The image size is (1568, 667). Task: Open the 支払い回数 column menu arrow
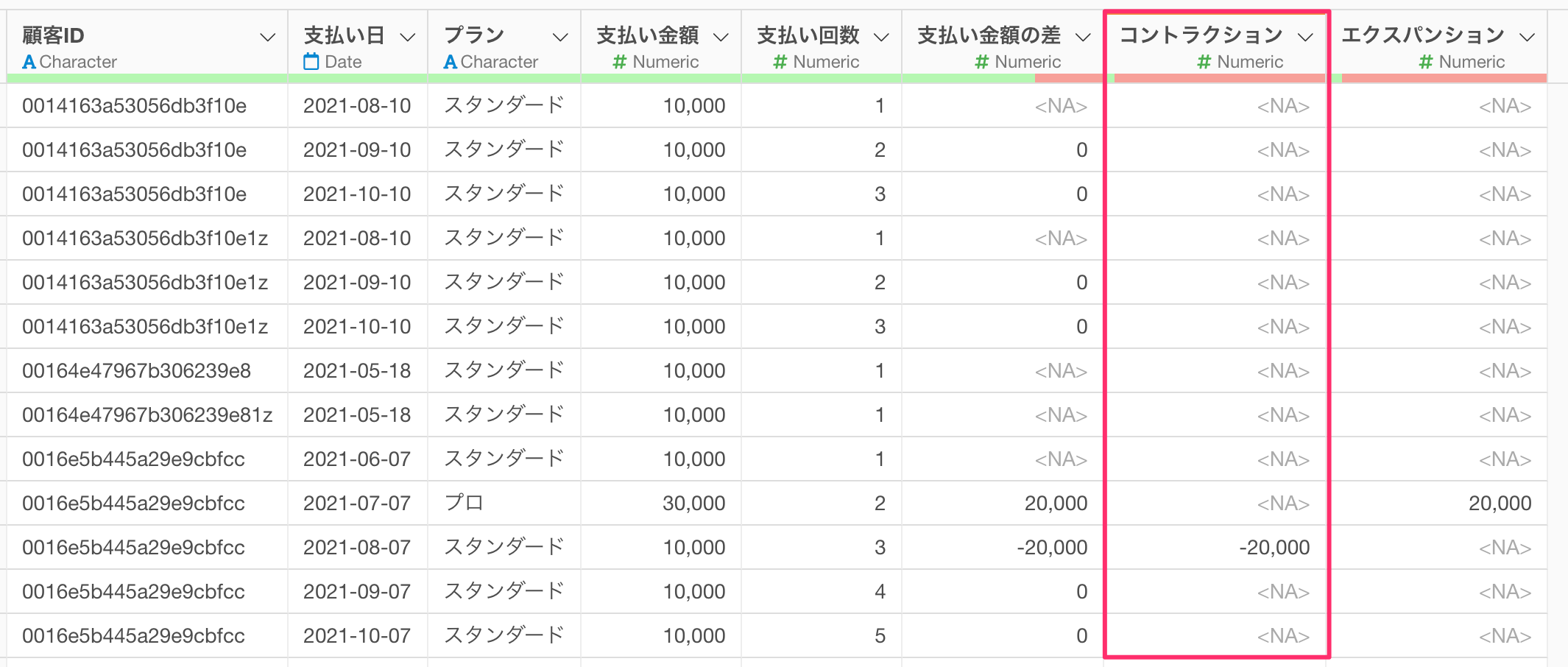coord(881,37)
